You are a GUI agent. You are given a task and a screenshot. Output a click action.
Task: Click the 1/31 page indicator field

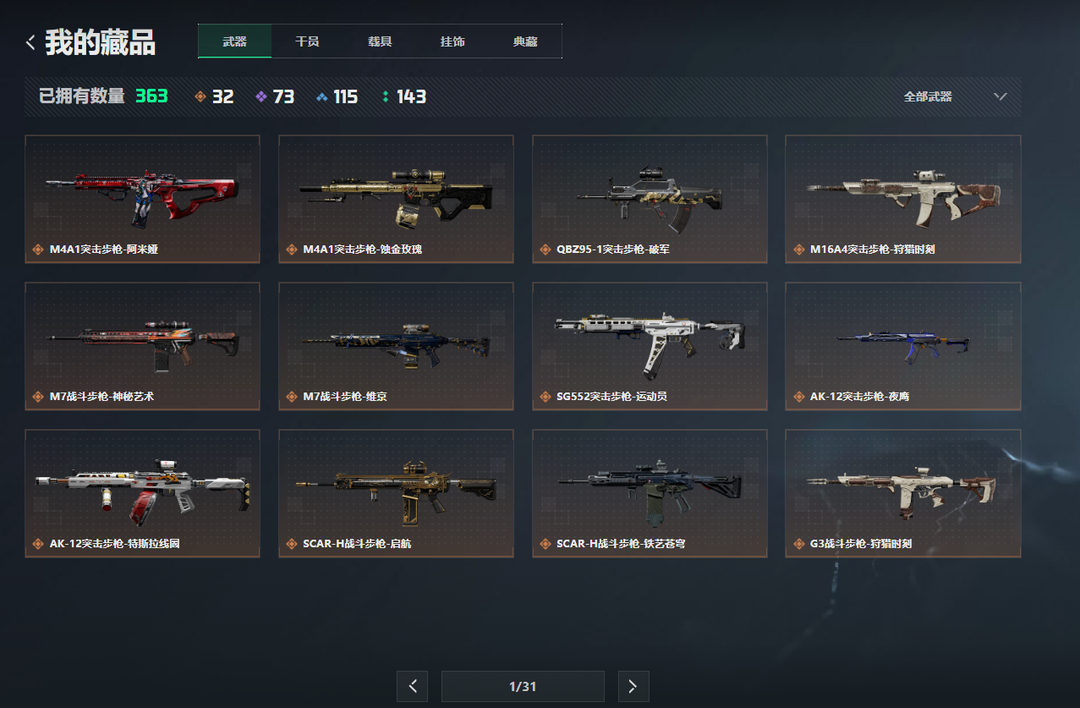[523, 686]
